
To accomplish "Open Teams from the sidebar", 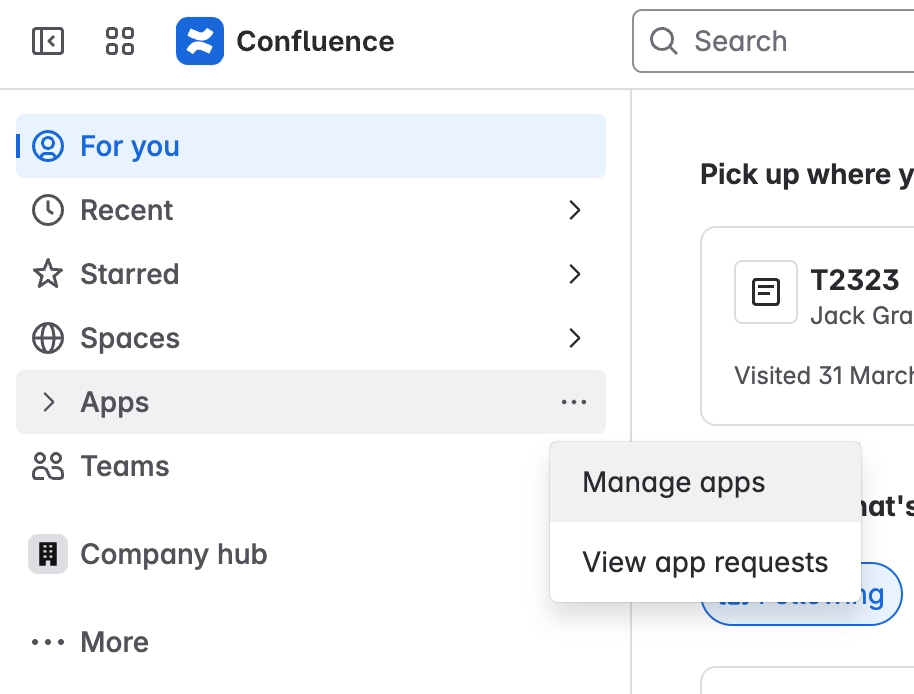I will pos(124,466).
